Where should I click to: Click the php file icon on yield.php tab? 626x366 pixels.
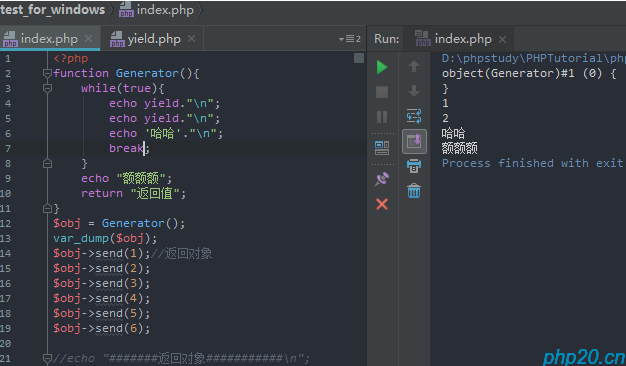tap(117, 39)
